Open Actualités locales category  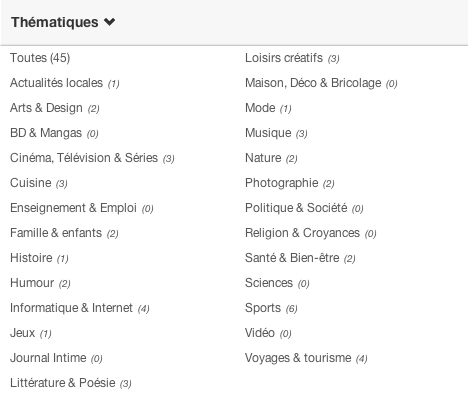[x=56, y=83]
